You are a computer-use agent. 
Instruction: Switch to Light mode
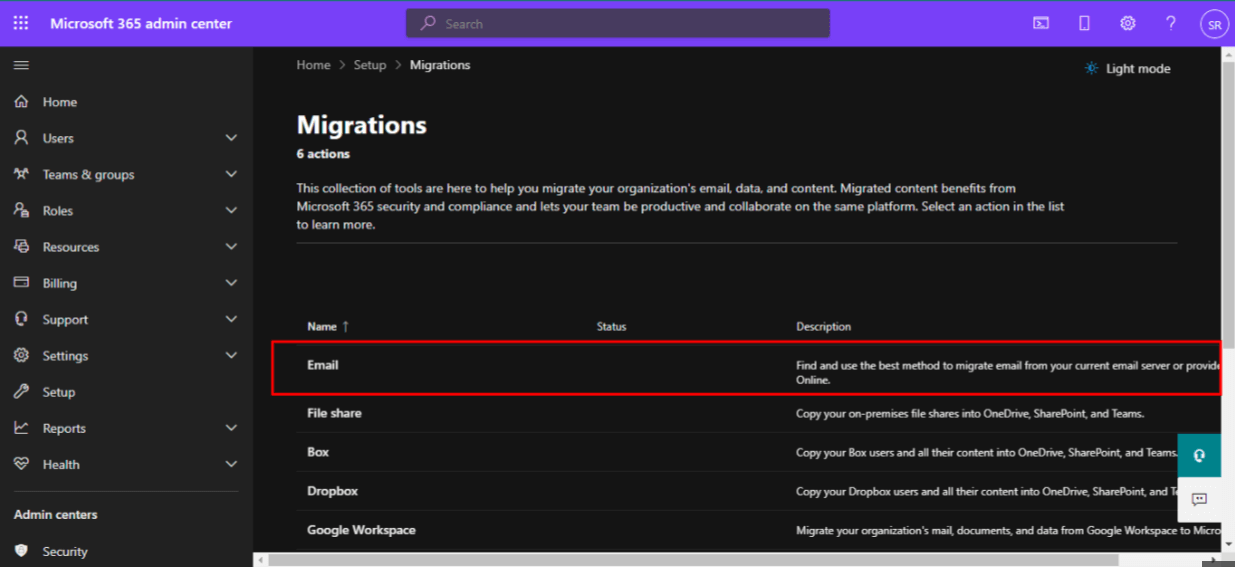tap(1127, 68)
